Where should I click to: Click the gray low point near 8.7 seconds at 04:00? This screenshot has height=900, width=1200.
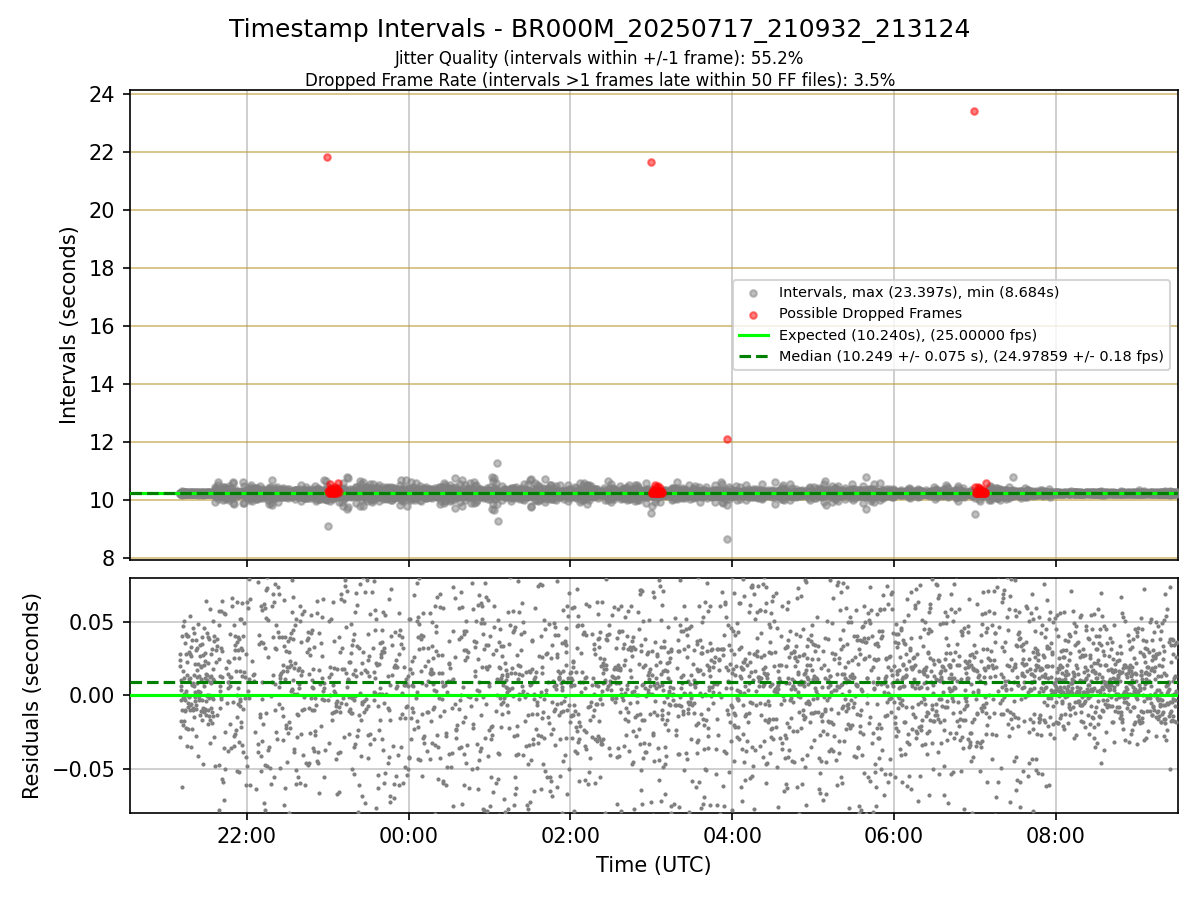(727, 539)
